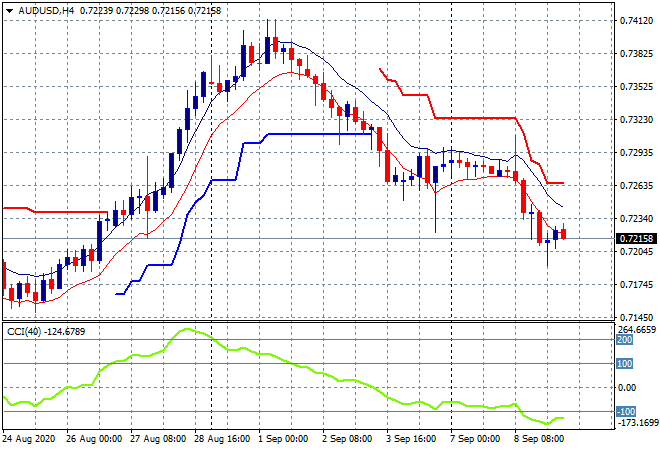This screenshot has height=450, width=660.
Task: Click price axis label 0.73230
Action: pos(636,120)
